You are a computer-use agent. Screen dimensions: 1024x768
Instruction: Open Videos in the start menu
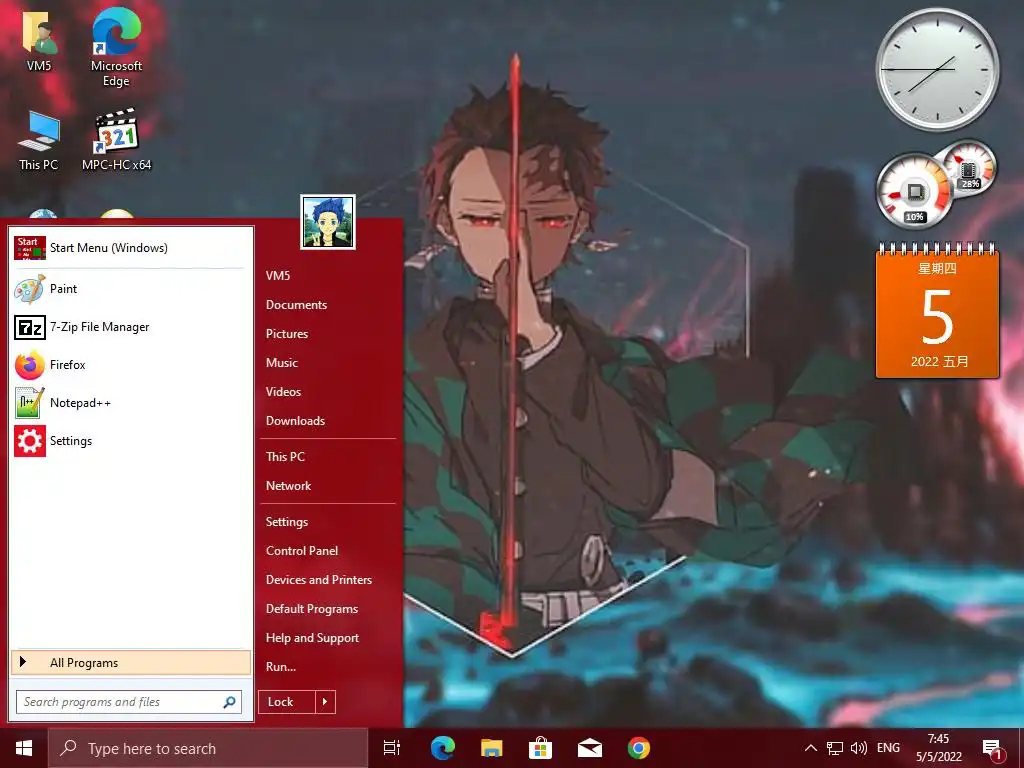283,392
